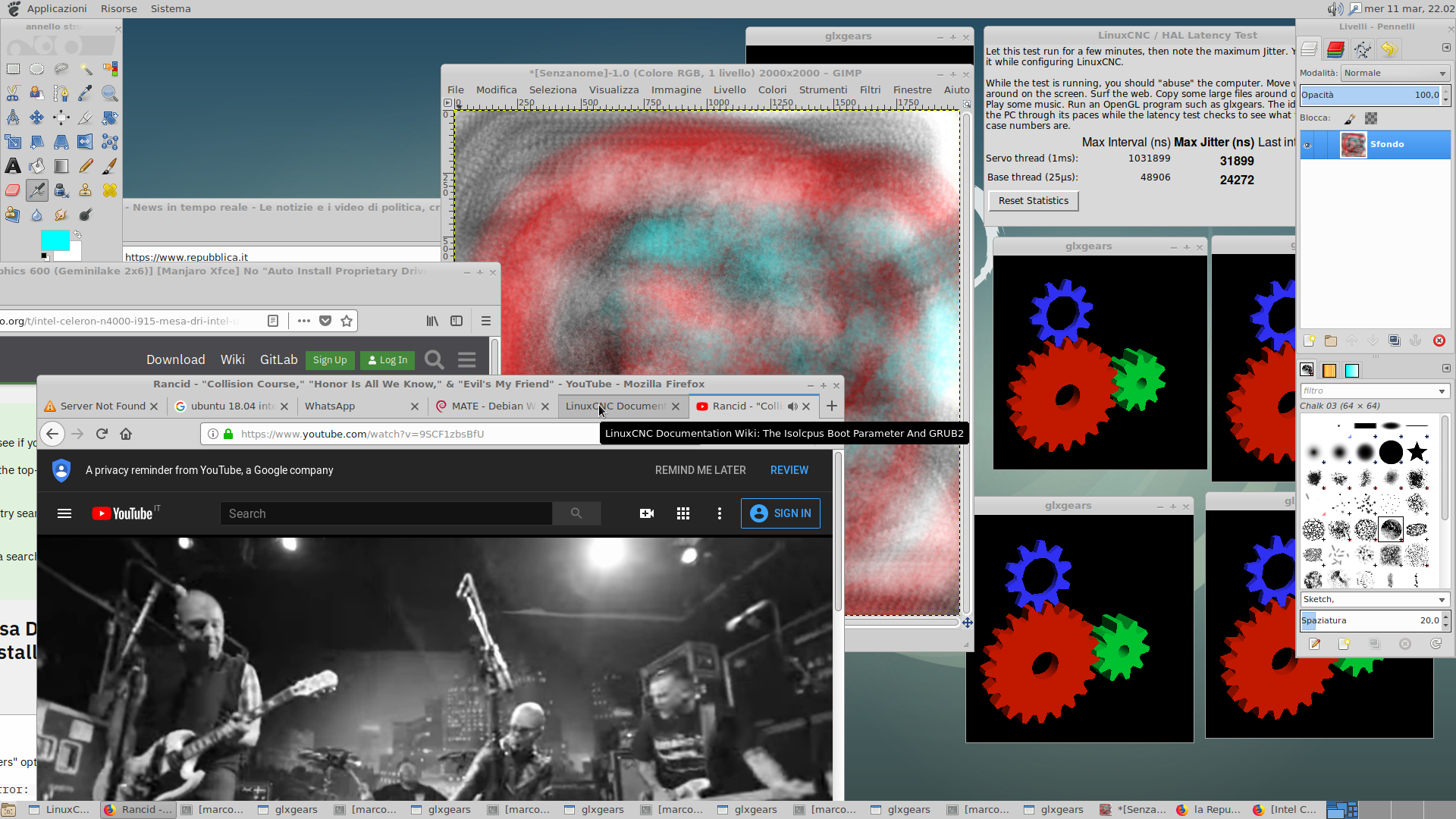Toggle lock pixels brush icon next to Blocca
The image size is (1456, 819).
1350,118
